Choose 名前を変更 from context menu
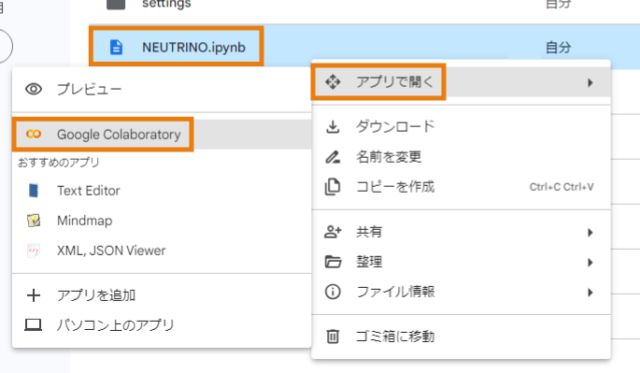Image resolution: width=640 pixels, height=373 pixels. 461,157
